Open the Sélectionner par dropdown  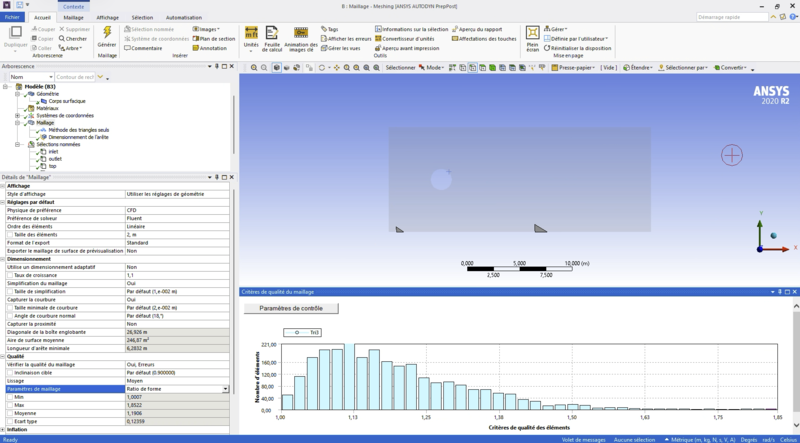click(683, 67)
